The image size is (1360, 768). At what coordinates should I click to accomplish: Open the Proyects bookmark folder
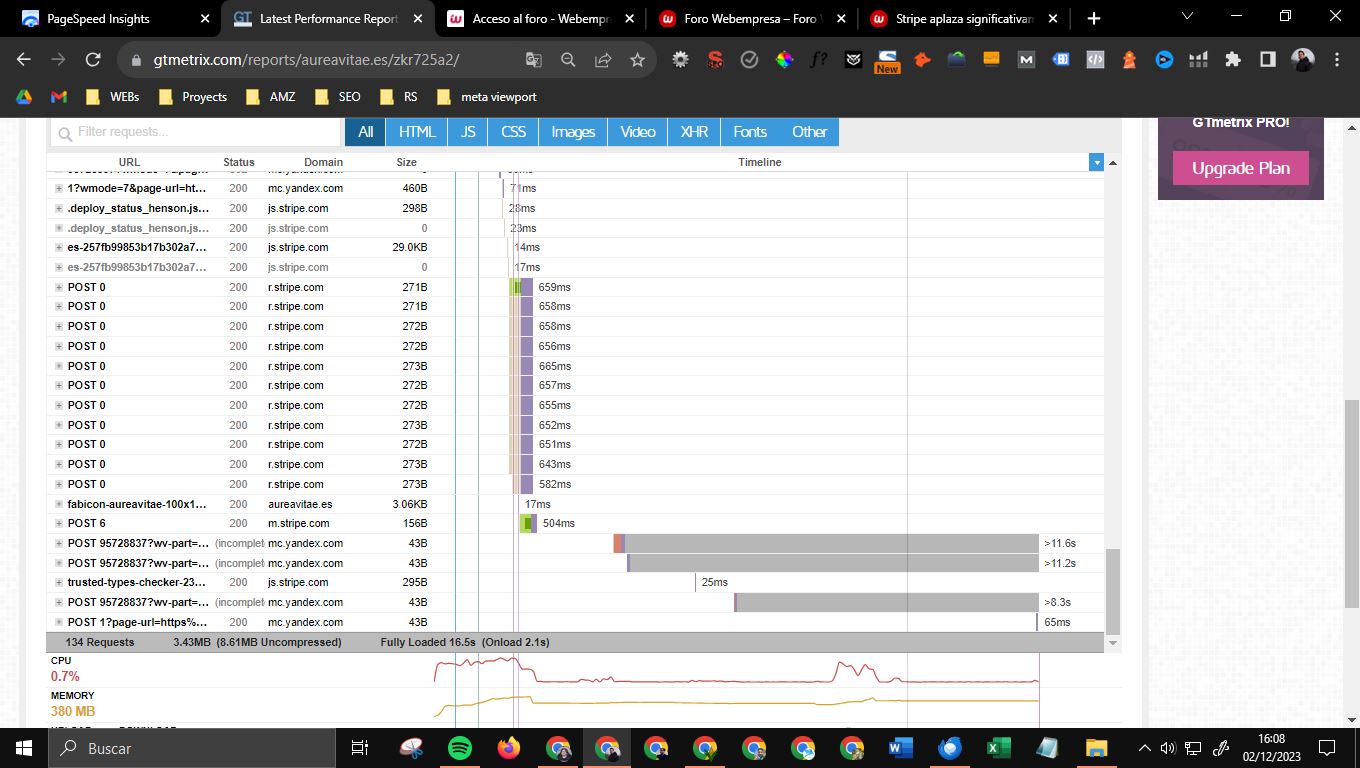coord(192,97)
